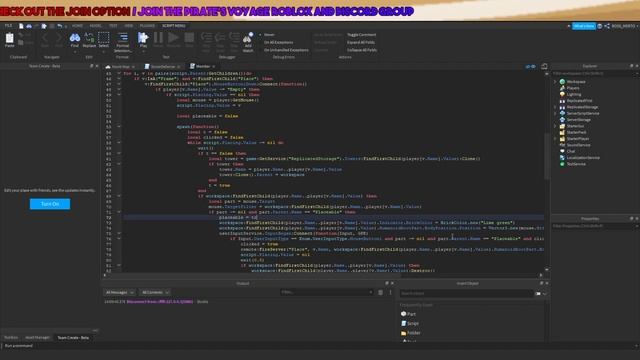Open the All Messages dropdown in Output
The width and height of the screenshot is (640, 360).
[119, 292]
